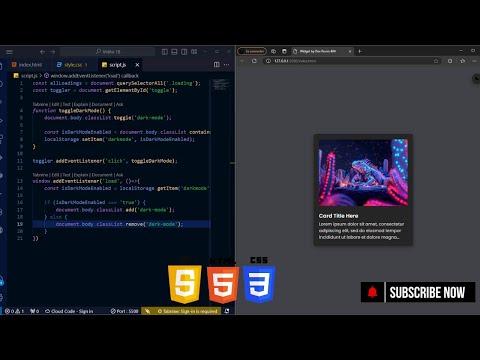This screenshot has height=360, width=480.
Task: Click Cloud Code - Sign in status
Action: pyautogui.click(x=69, y=311)
